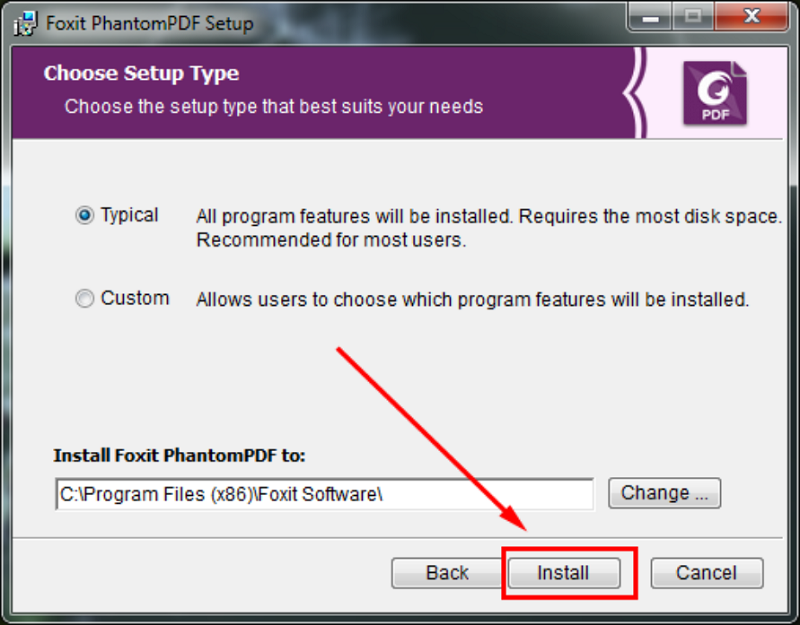The image size is (800, 625).
Task: Click the "Custom" option label text
Action: coord(135,298)
